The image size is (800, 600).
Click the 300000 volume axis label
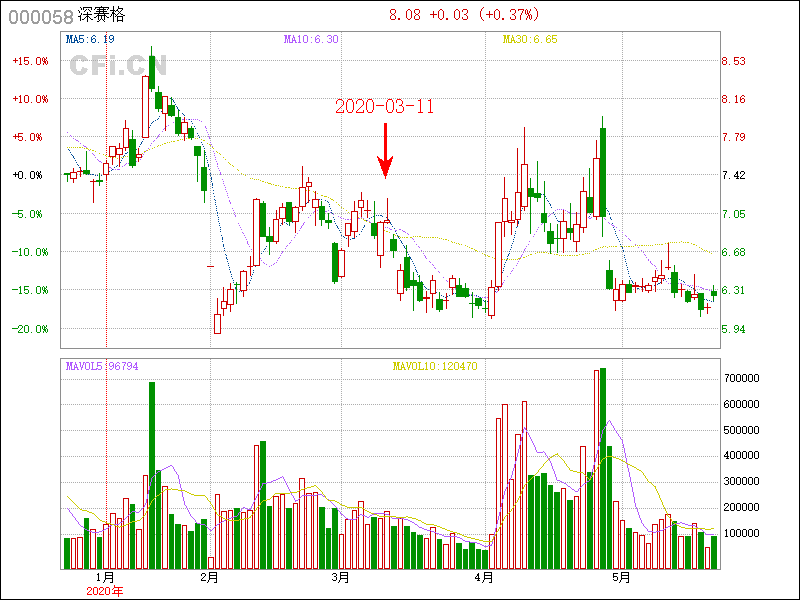tap(742, 481)
